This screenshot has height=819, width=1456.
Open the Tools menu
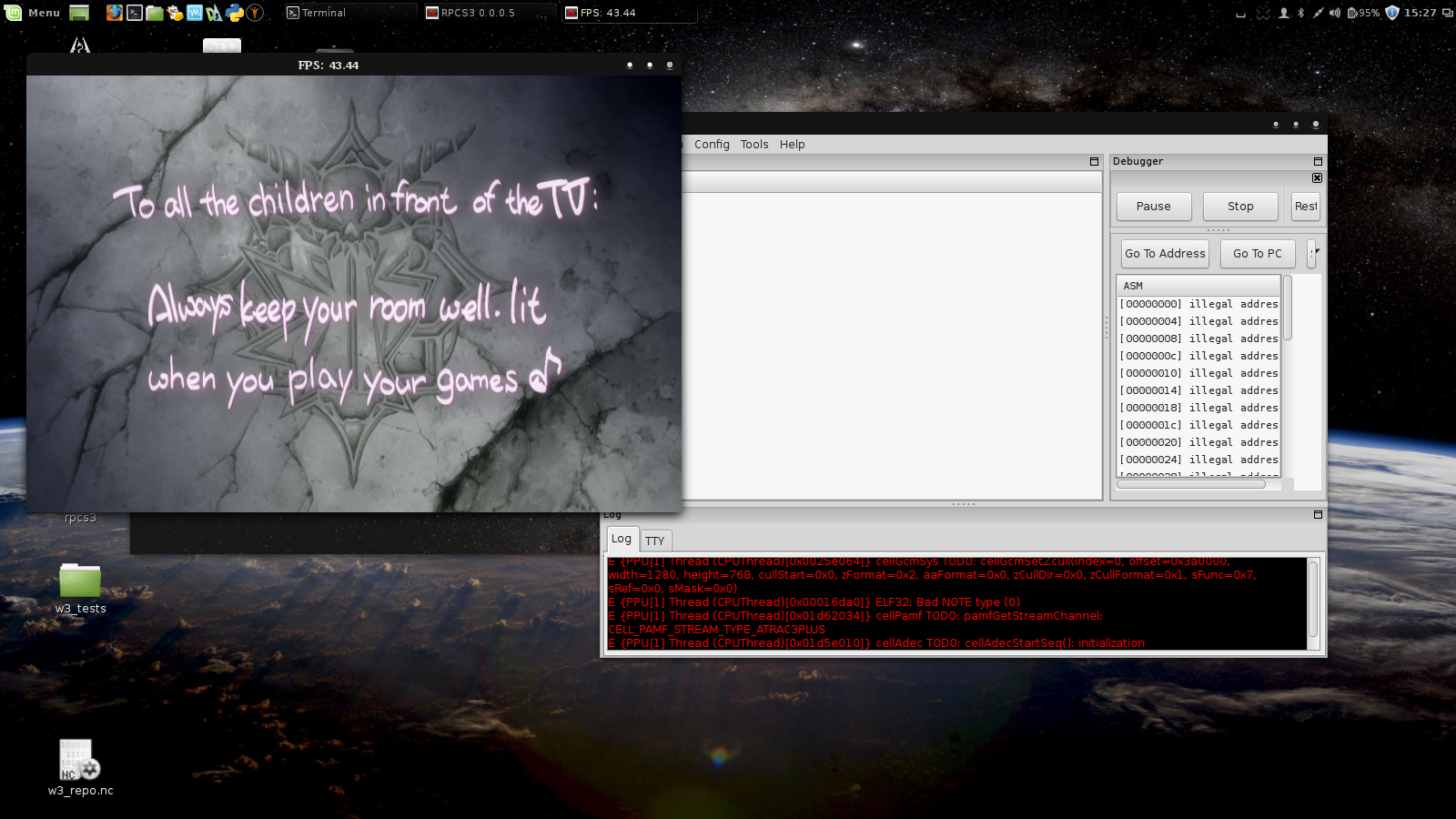[753, 145]
